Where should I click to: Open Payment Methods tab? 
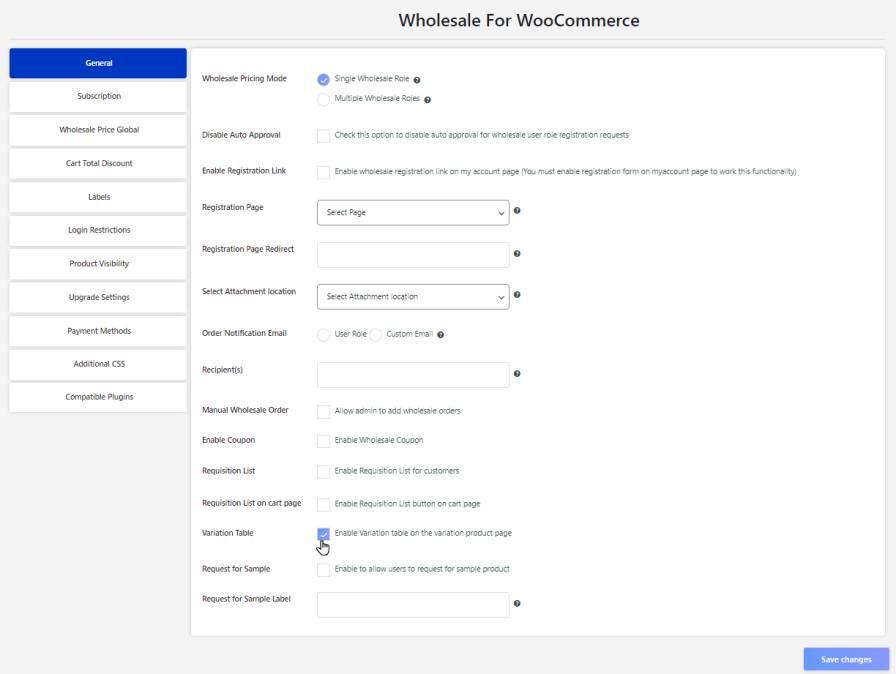[98, 331]
